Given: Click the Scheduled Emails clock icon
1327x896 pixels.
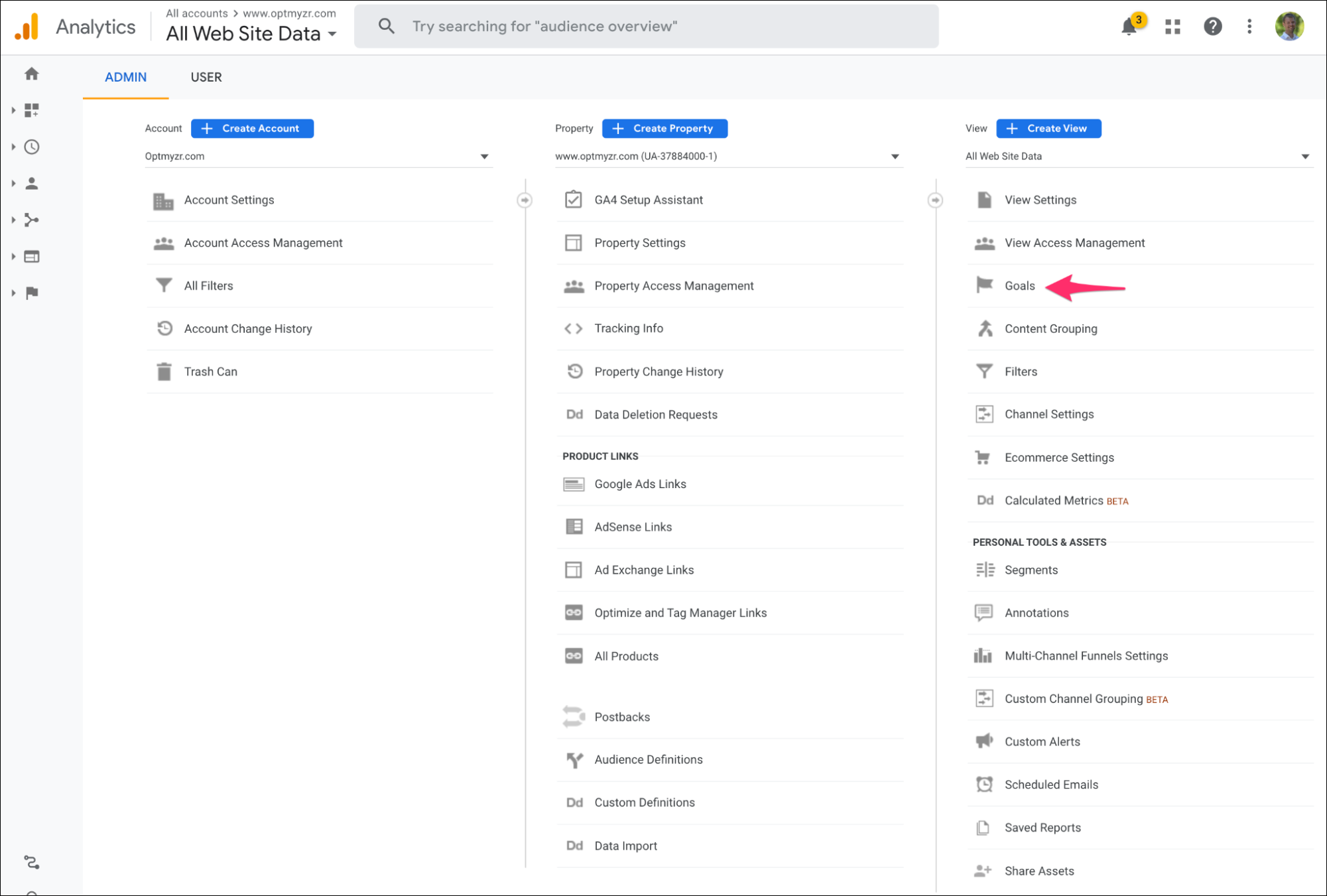Looking at the screenshot, I should 984,784.
